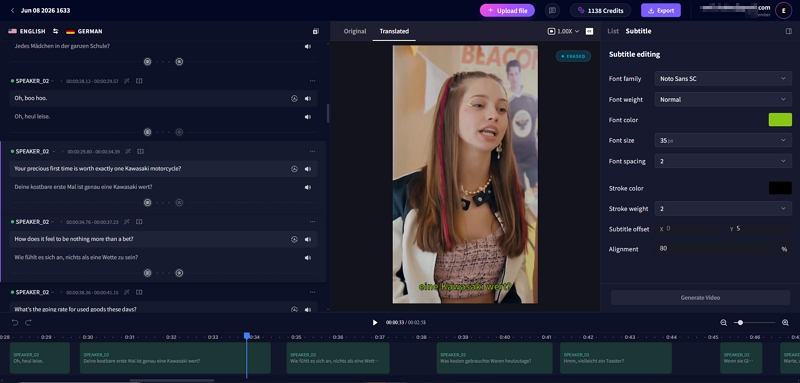Viewport: 800px width, 383px height.
Task: Open more options for the Kawasaki motorcycle segment
Action: (312, 151)
